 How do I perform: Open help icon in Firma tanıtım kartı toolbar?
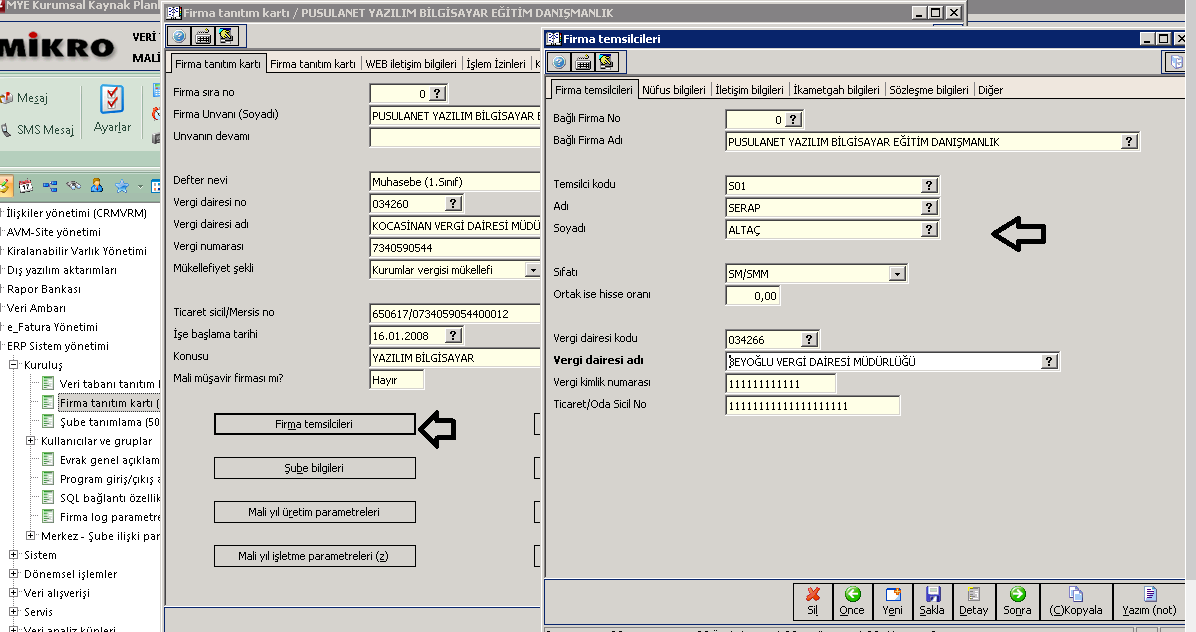pyautogui.click(x=179, y=36)
